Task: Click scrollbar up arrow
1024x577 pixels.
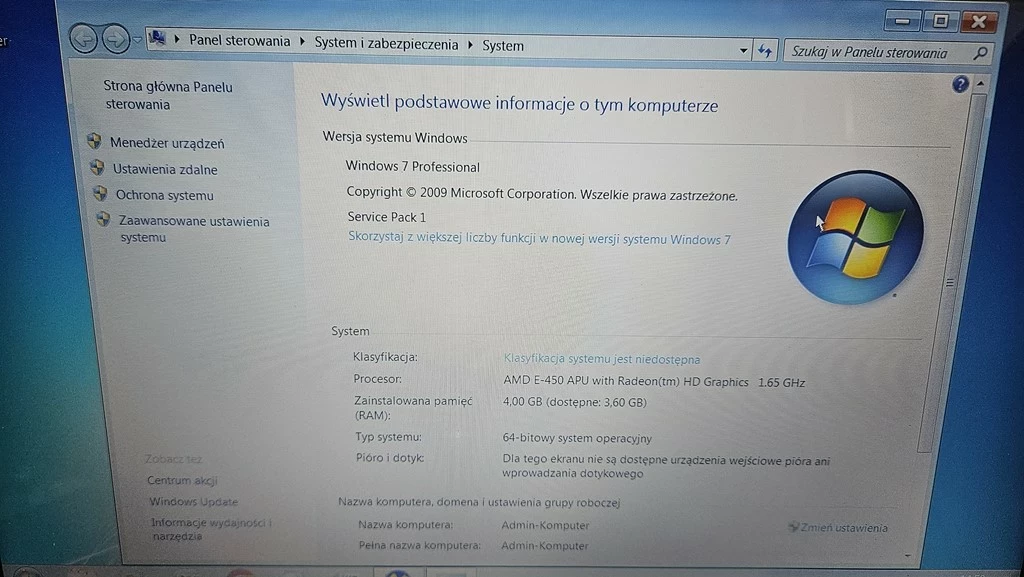Action: [980, 84]
